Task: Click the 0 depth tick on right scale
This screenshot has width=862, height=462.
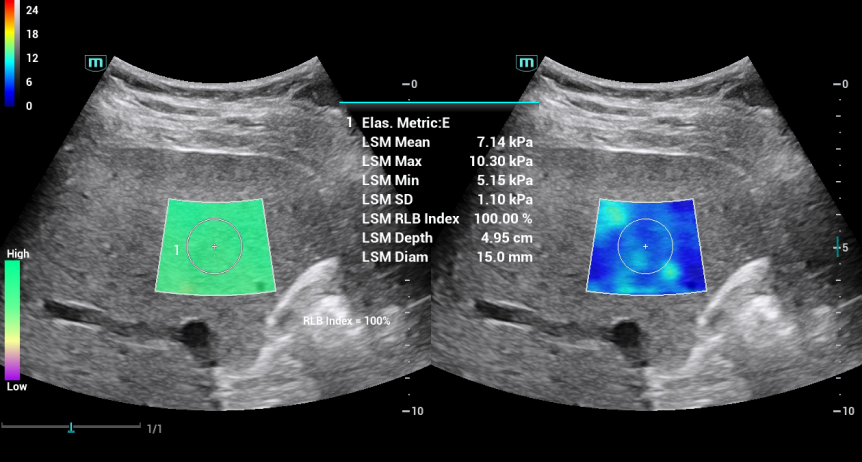Action: [840, 85]
